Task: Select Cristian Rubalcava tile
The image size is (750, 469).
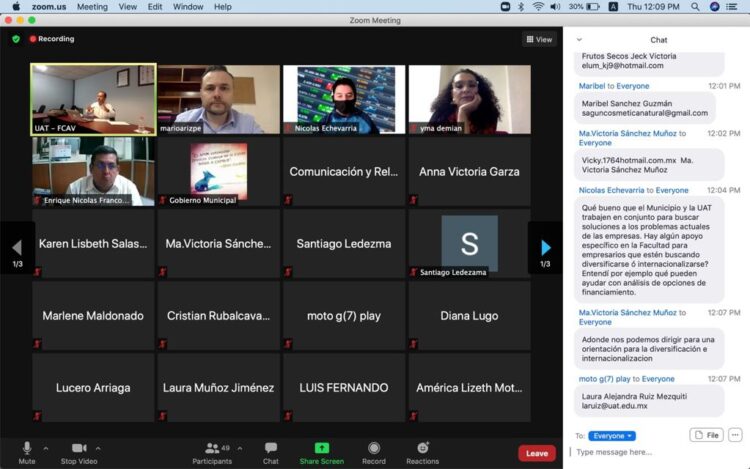Action: point(219,316)
